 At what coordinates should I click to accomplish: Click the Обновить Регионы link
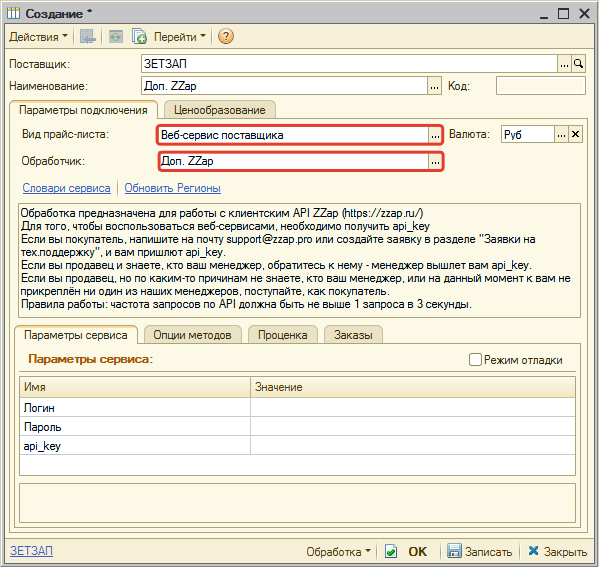173,188
